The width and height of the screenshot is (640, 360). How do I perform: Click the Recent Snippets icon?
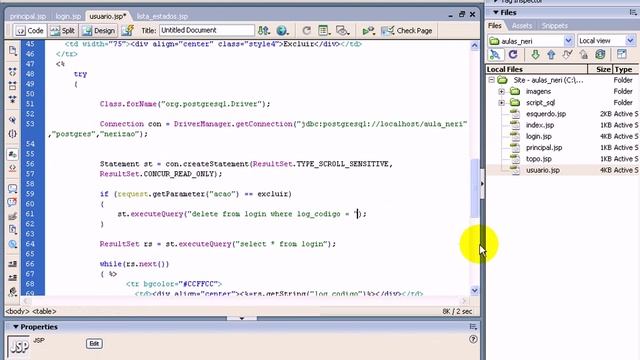tap(13, 230)
